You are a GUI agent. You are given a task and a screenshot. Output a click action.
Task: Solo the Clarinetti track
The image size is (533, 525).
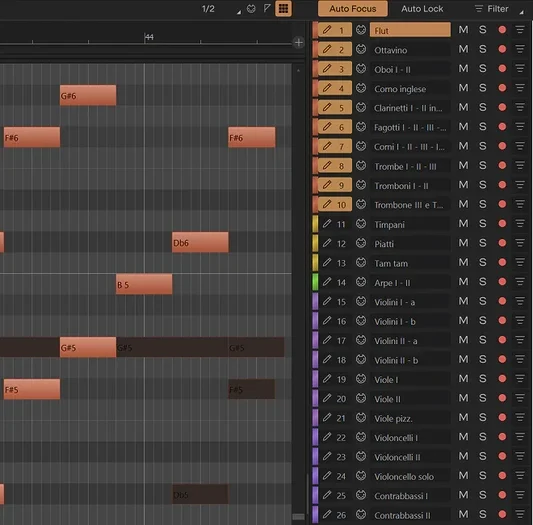click(482, 107)
